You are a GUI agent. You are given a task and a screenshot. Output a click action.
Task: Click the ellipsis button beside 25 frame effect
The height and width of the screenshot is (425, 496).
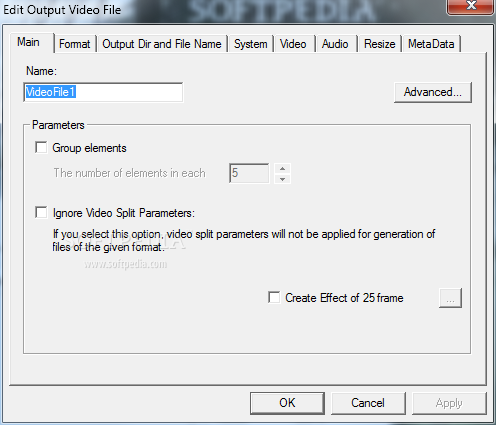(450, 298)
